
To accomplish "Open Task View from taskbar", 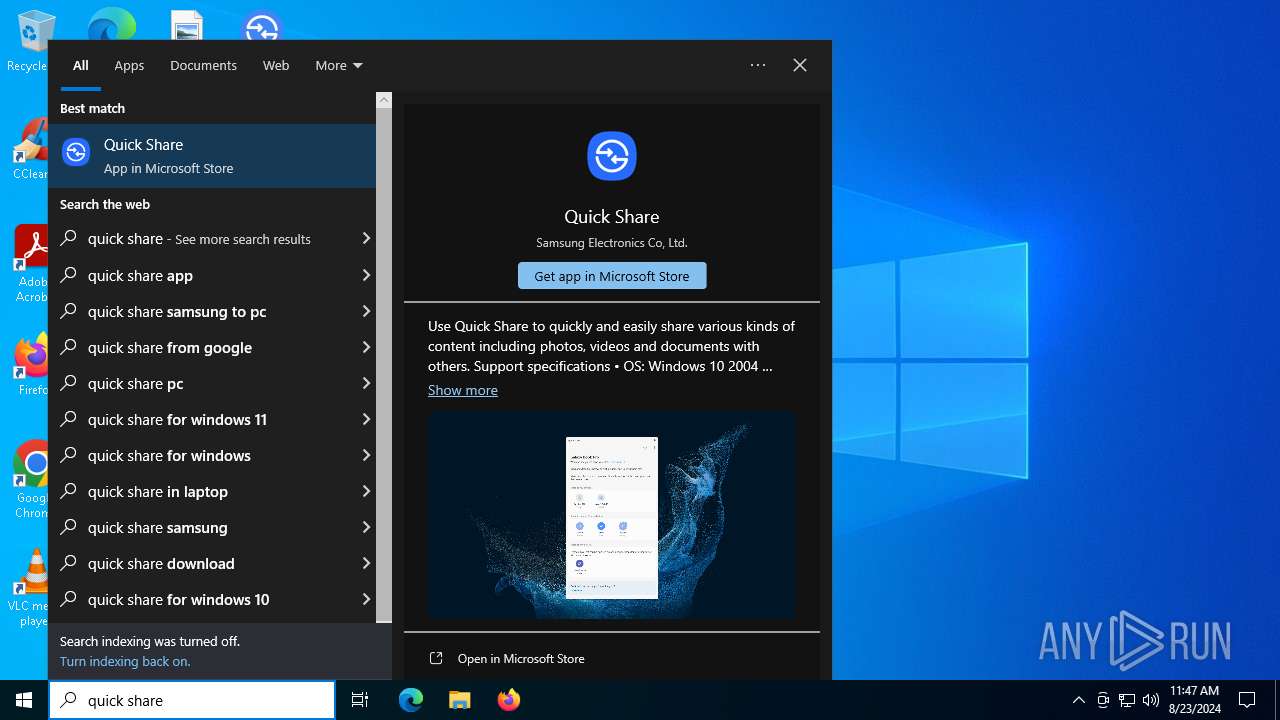I will click(x=360, y=700).
